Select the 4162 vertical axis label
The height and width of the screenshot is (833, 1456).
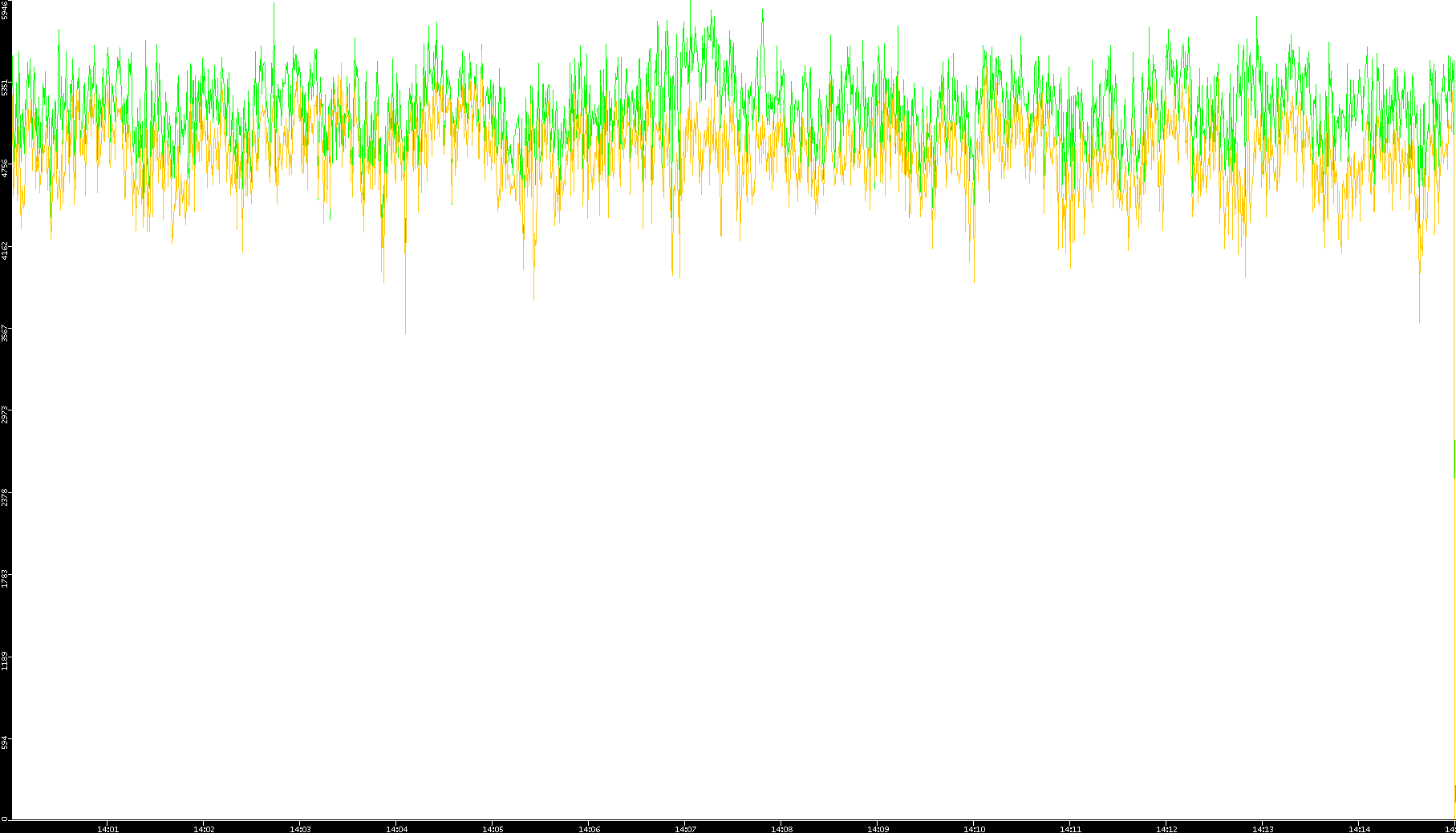click(x=5, y=250)
